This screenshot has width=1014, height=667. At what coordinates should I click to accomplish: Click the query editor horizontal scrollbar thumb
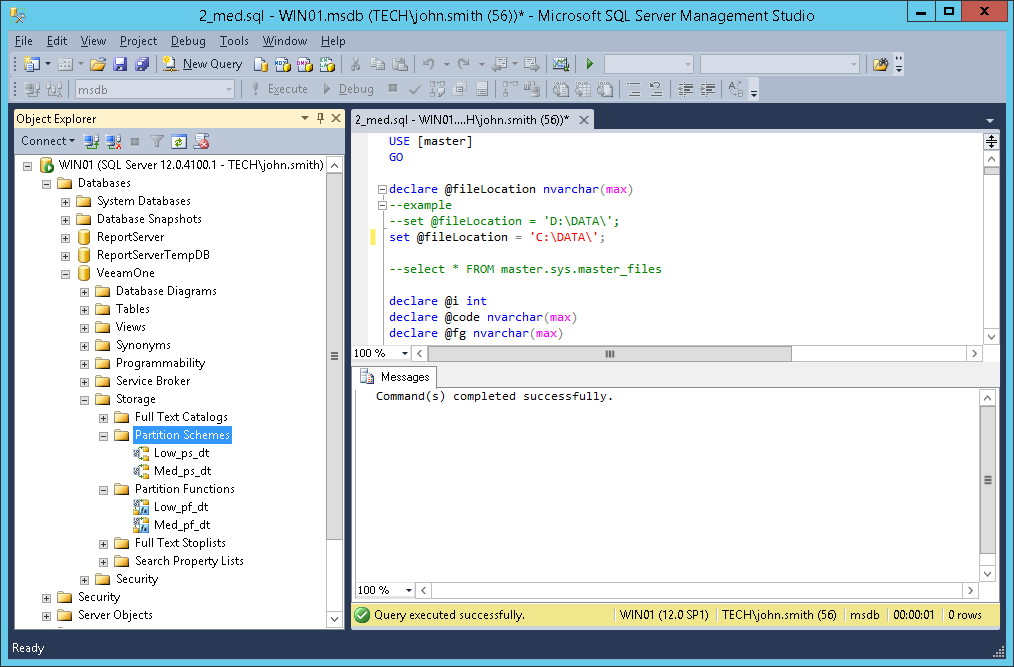coord(610,354)
